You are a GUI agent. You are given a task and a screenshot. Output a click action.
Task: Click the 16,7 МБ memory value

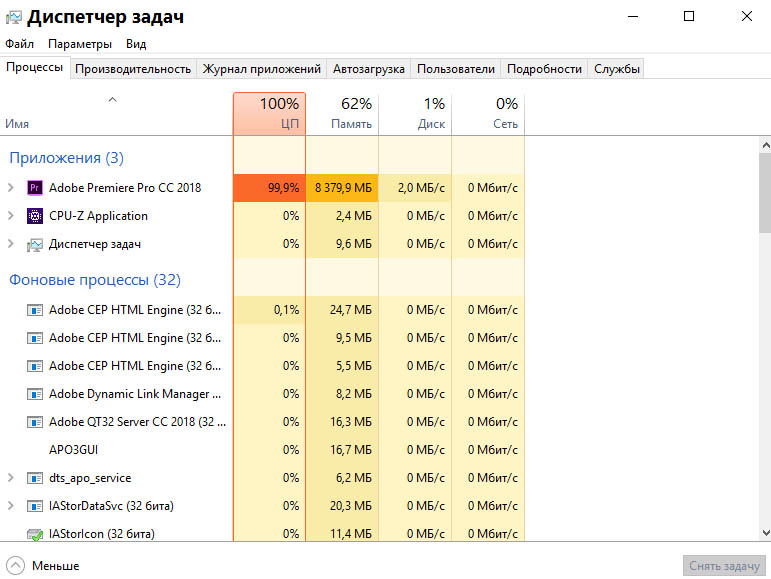coord(351,450)
